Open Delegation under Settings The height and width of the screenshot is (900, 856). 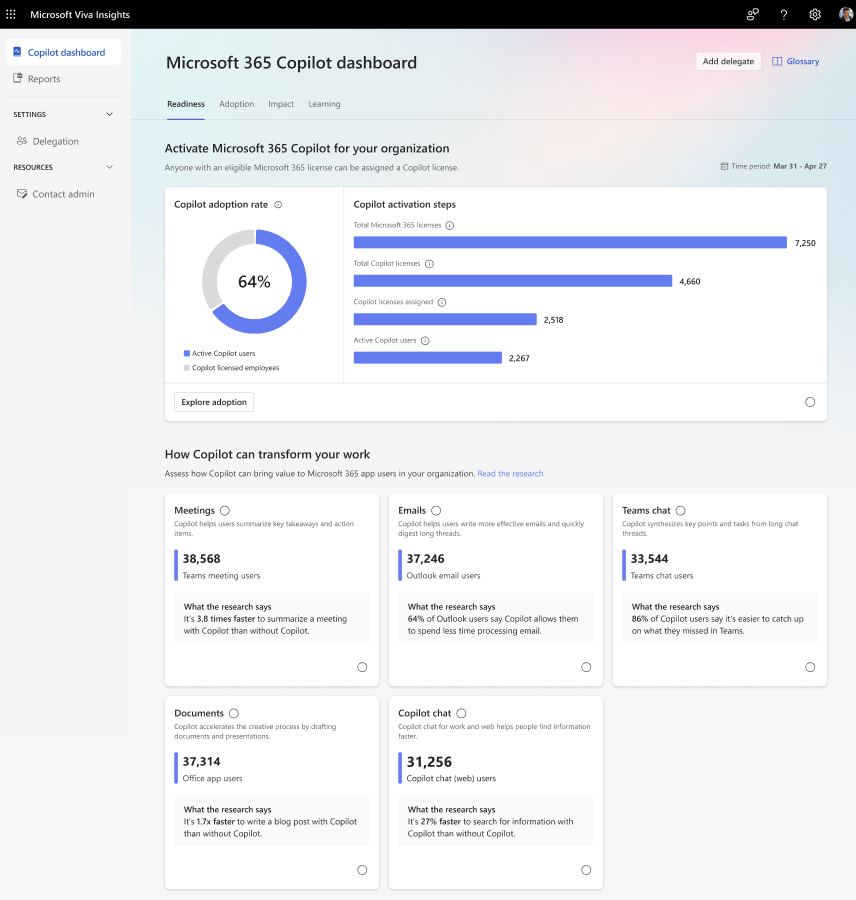[57, 141]
